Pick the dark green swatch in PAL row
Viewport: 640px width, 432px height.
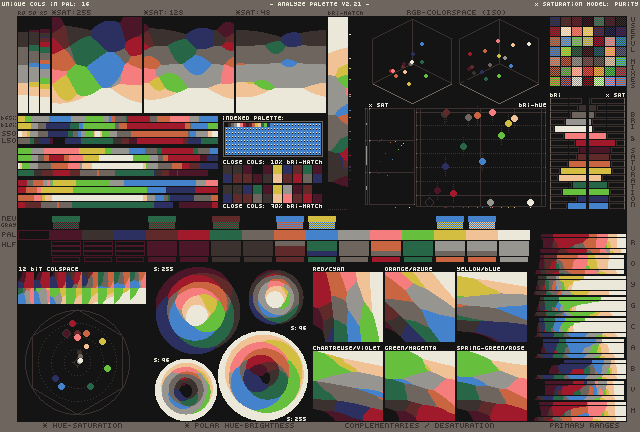[226, 235]
